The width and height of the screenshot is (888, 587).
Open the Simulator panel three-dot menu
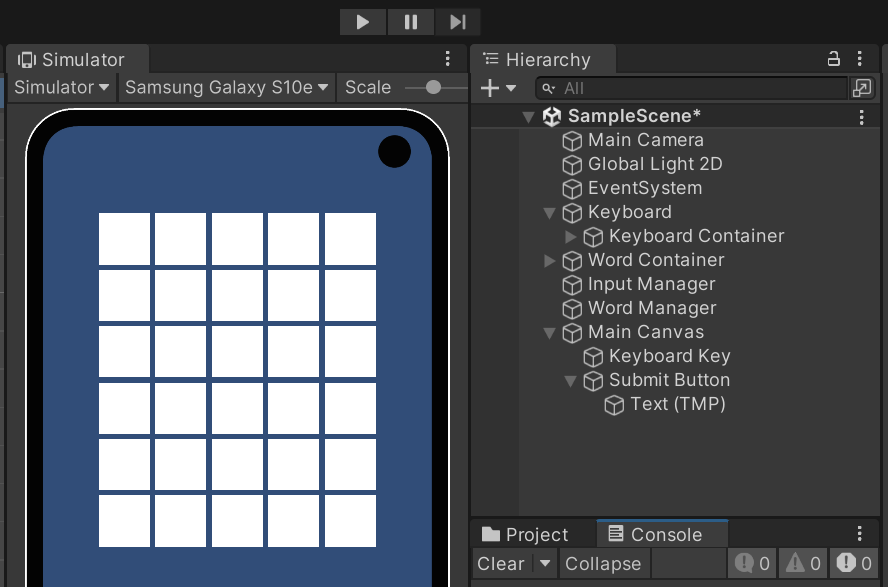(447, 59)
